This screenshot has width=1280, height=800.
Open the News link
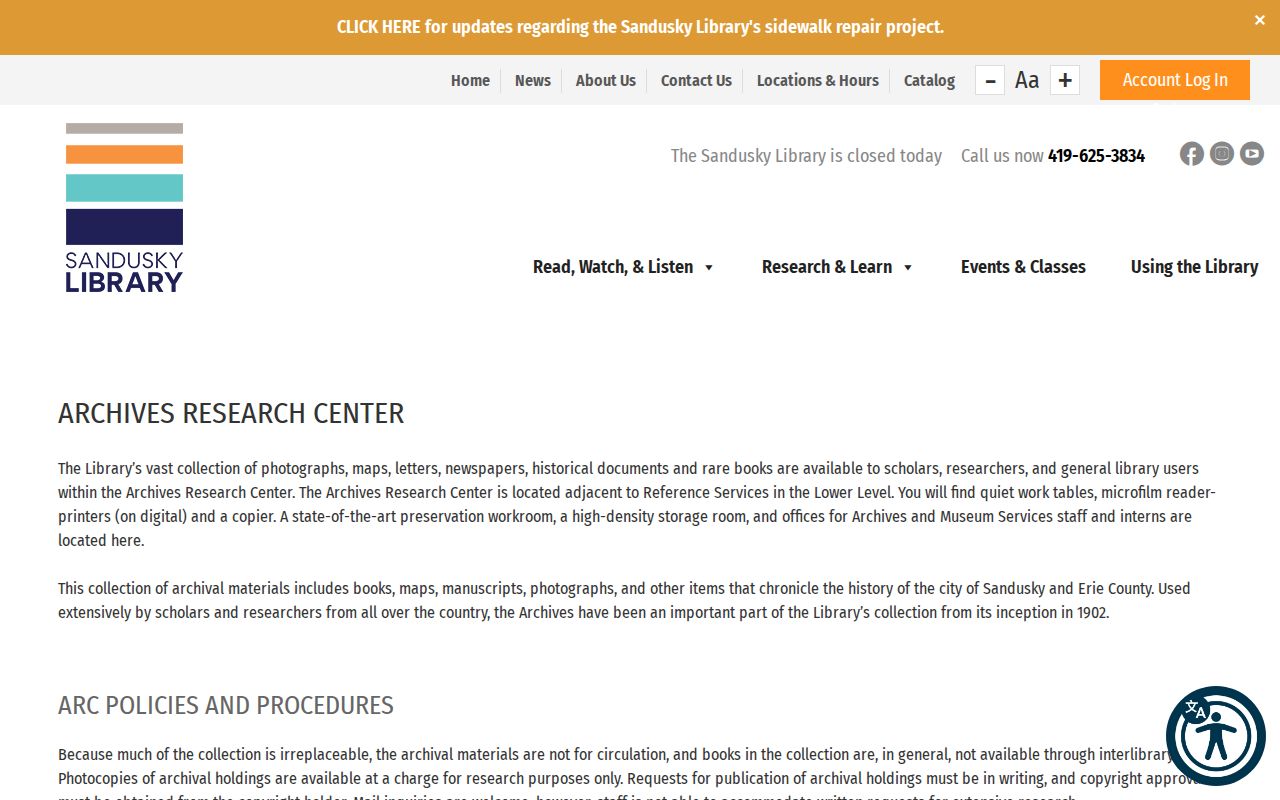click(533, 80)
